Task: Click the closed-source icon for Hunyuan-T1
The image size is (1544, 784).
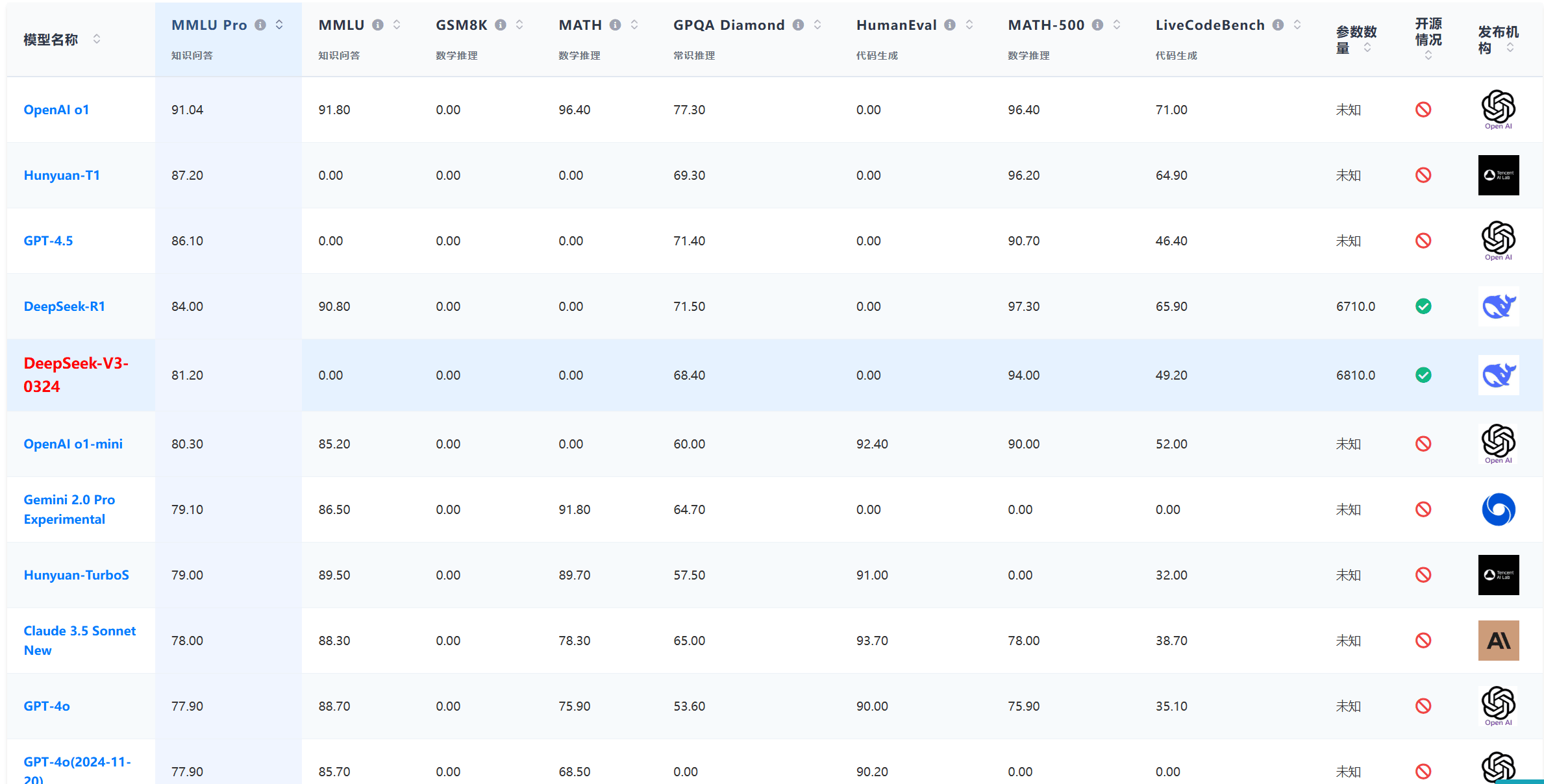Action: tap(1423, 175)
